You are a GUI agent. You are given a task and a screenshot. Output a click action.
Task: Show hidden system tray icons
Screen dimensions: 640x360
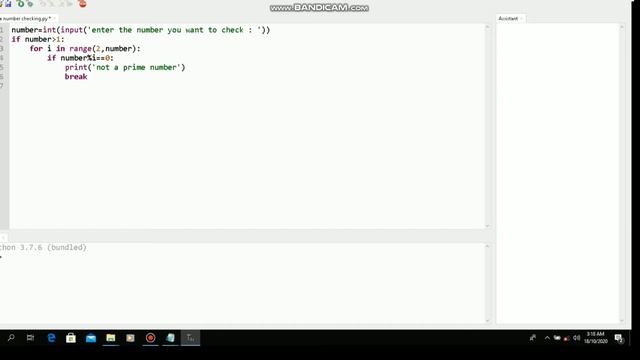tap(547, 338)
